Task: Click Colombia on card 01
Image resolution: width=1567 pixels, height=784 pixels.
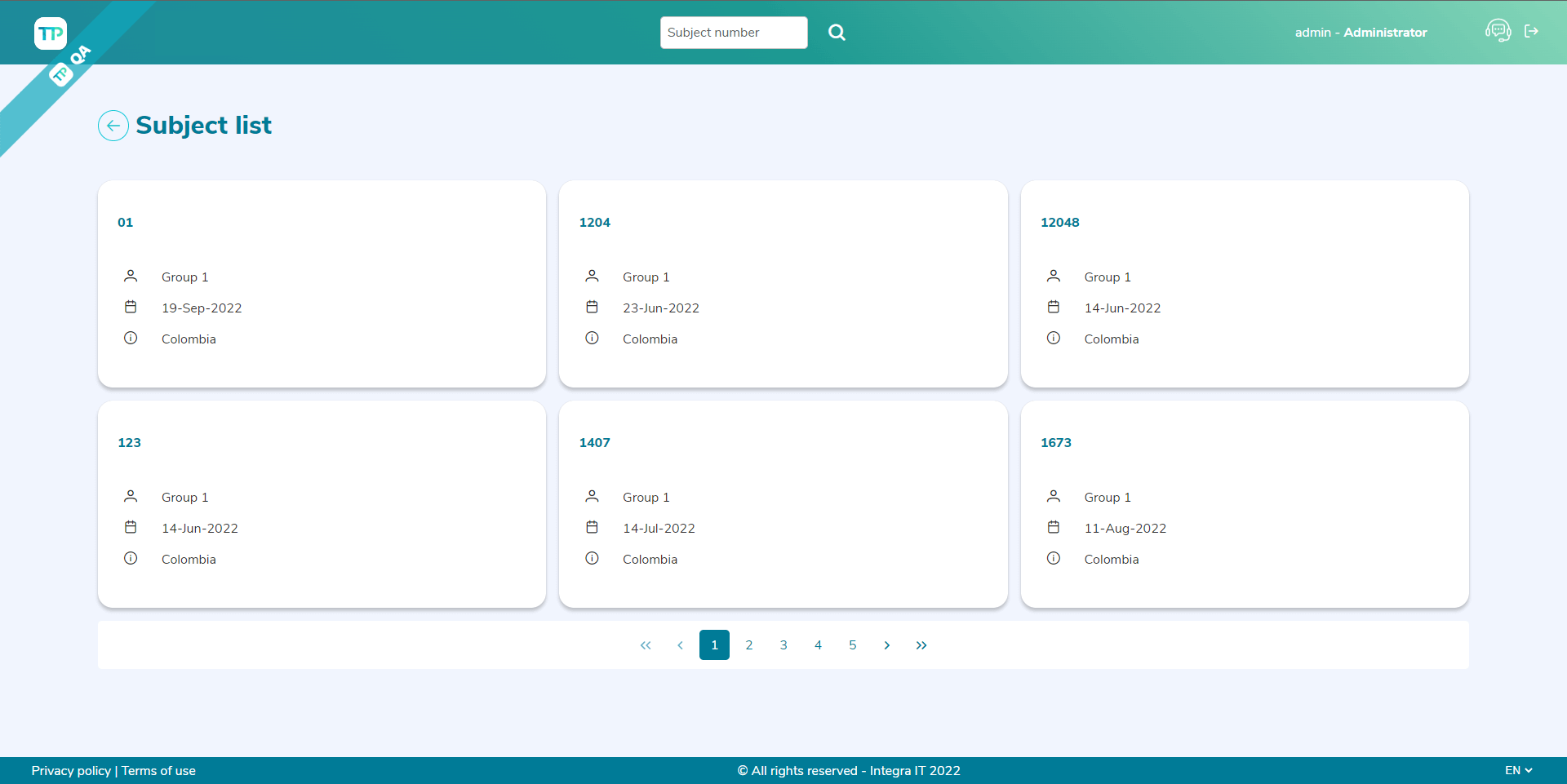Action: tap(189, 339)
